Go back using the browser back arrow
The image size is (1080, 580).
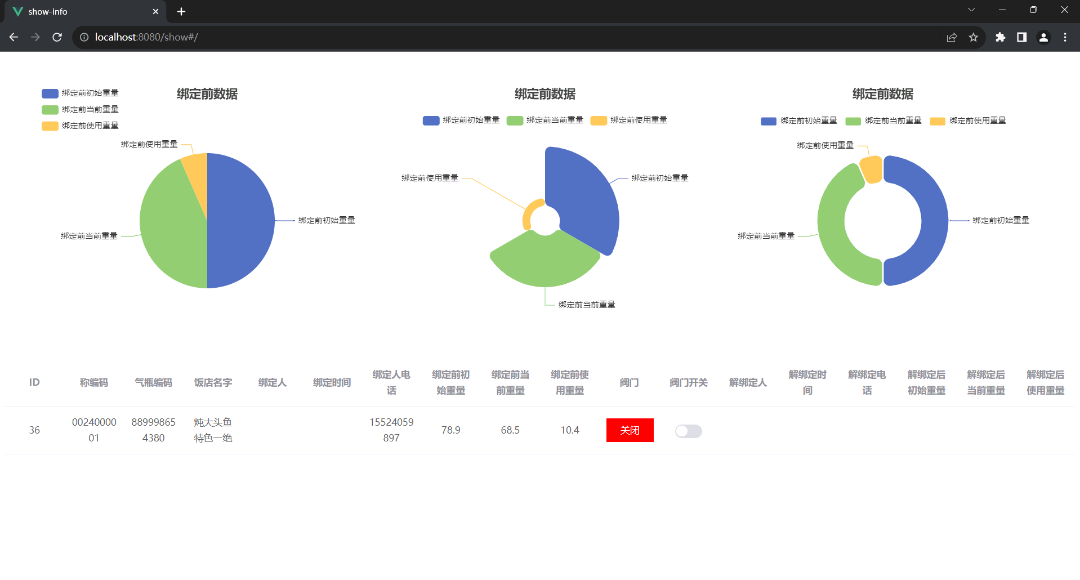(14, 37)
